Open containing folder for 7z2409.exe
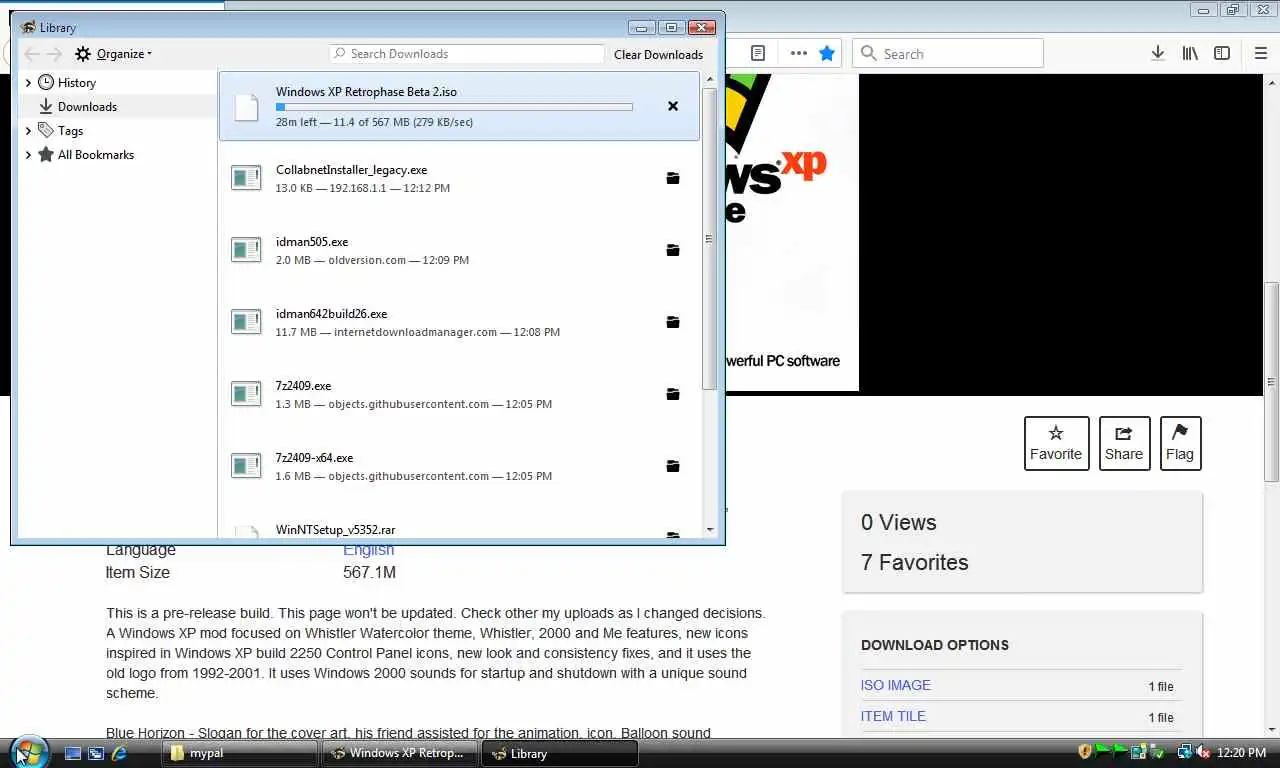Screen dimensions: 1280x768 [673, 394]
